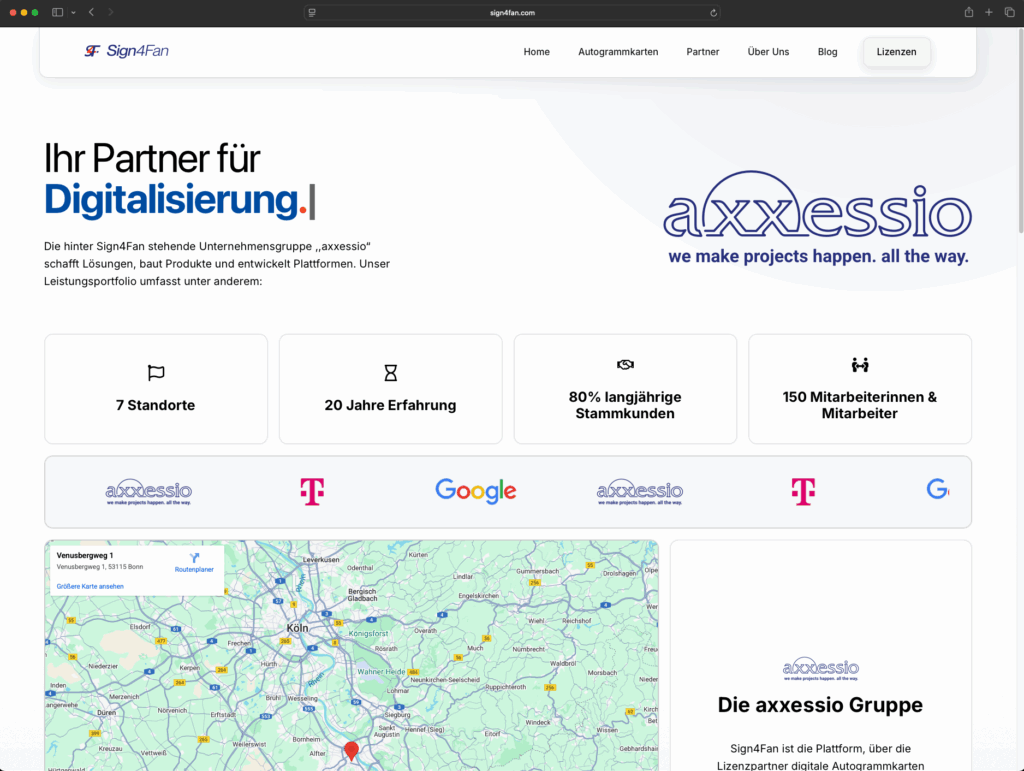Screen dimensions: 1024x771
Task: Reload the page using the address bar icon
Action: click(713, 12)
